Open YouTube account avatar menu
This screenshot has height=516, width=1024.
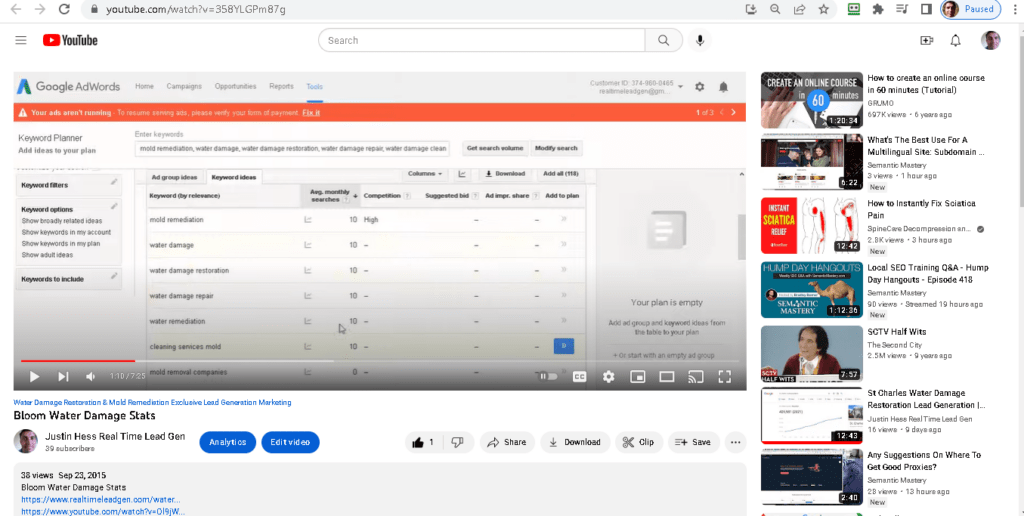pos(991,40)
